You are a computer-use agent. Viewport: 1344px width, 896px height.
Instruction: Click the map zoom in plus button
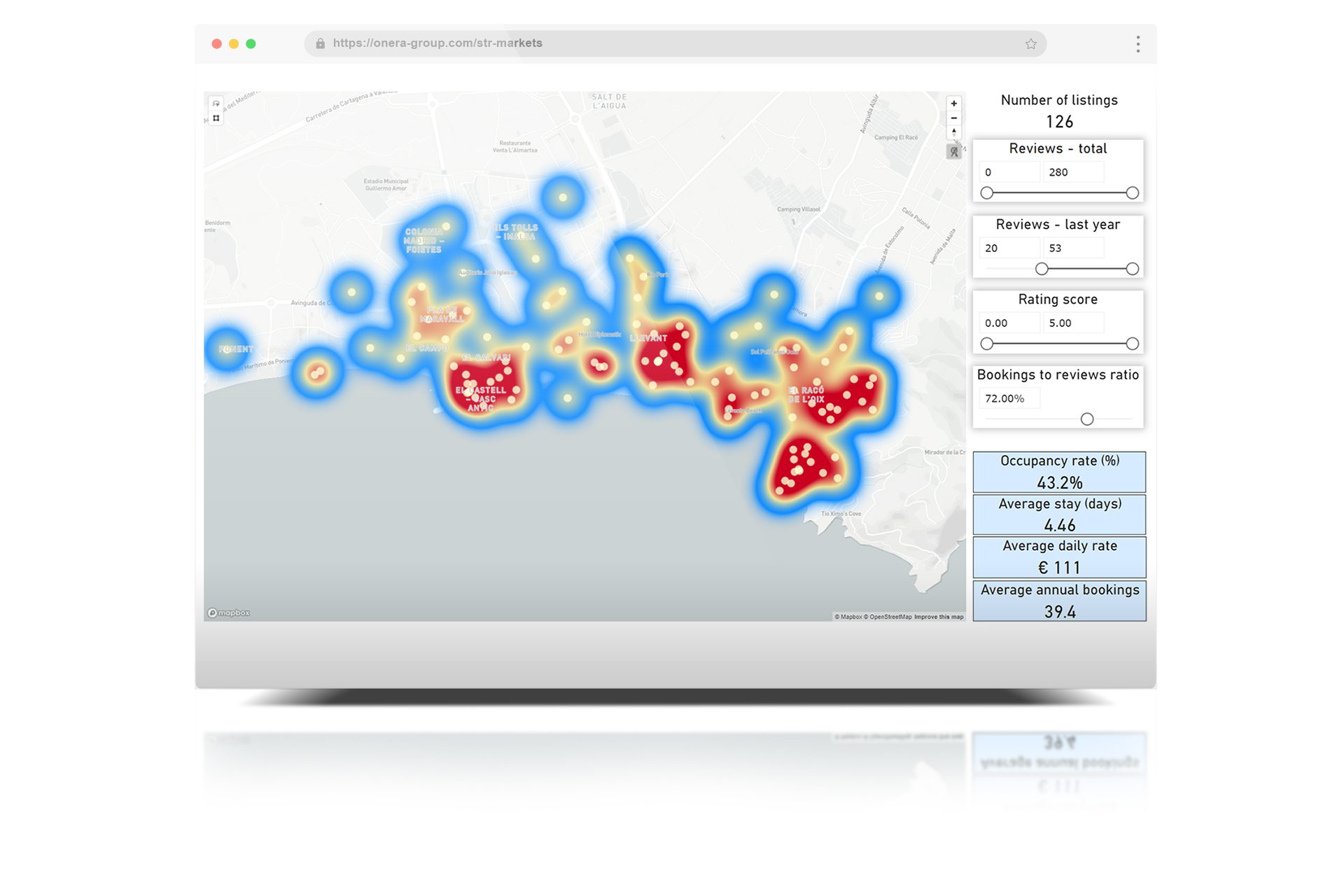953,104
